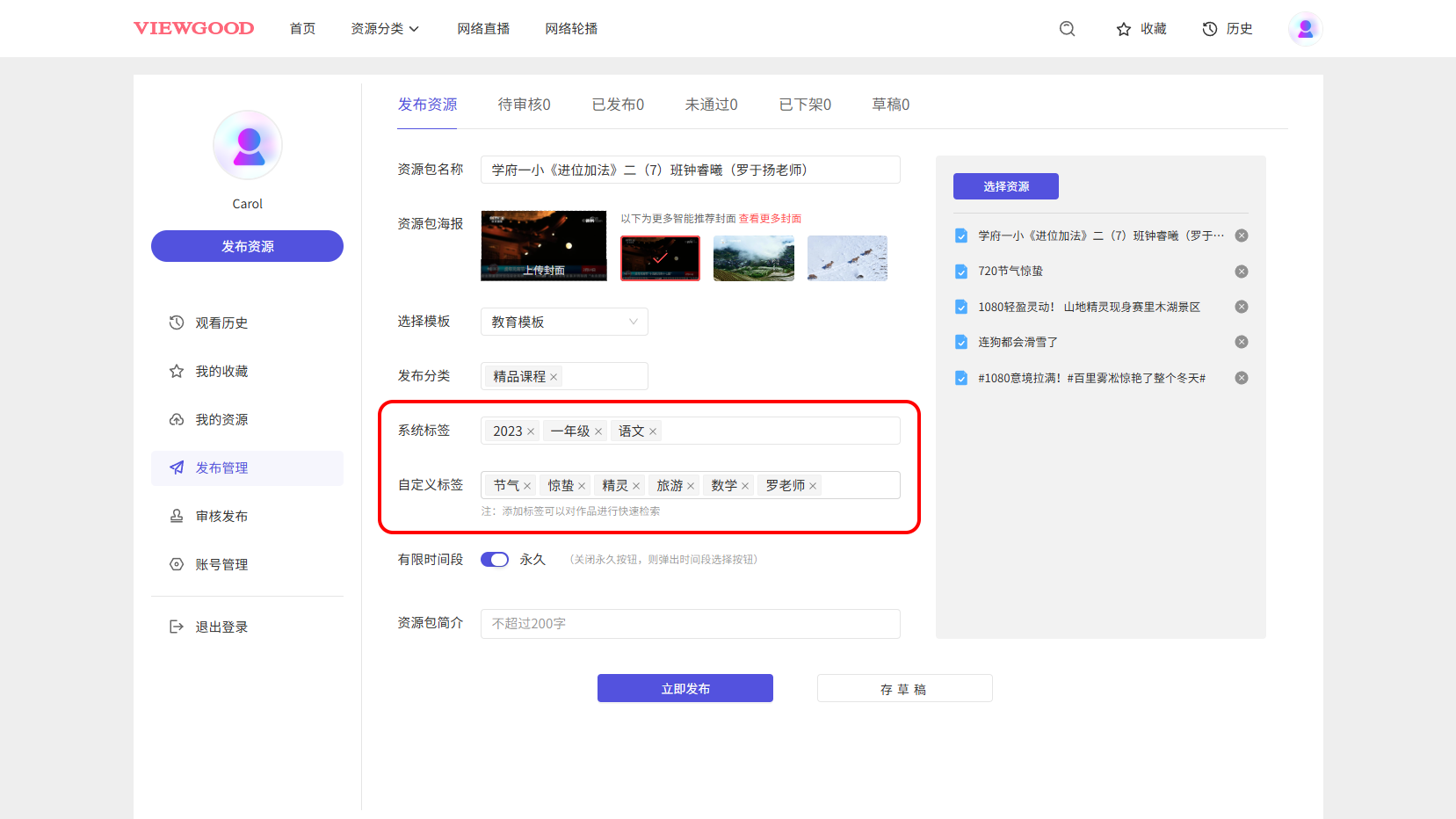Switch to 已发布0 tab
Screen dimensions: 1456x819
618,105
